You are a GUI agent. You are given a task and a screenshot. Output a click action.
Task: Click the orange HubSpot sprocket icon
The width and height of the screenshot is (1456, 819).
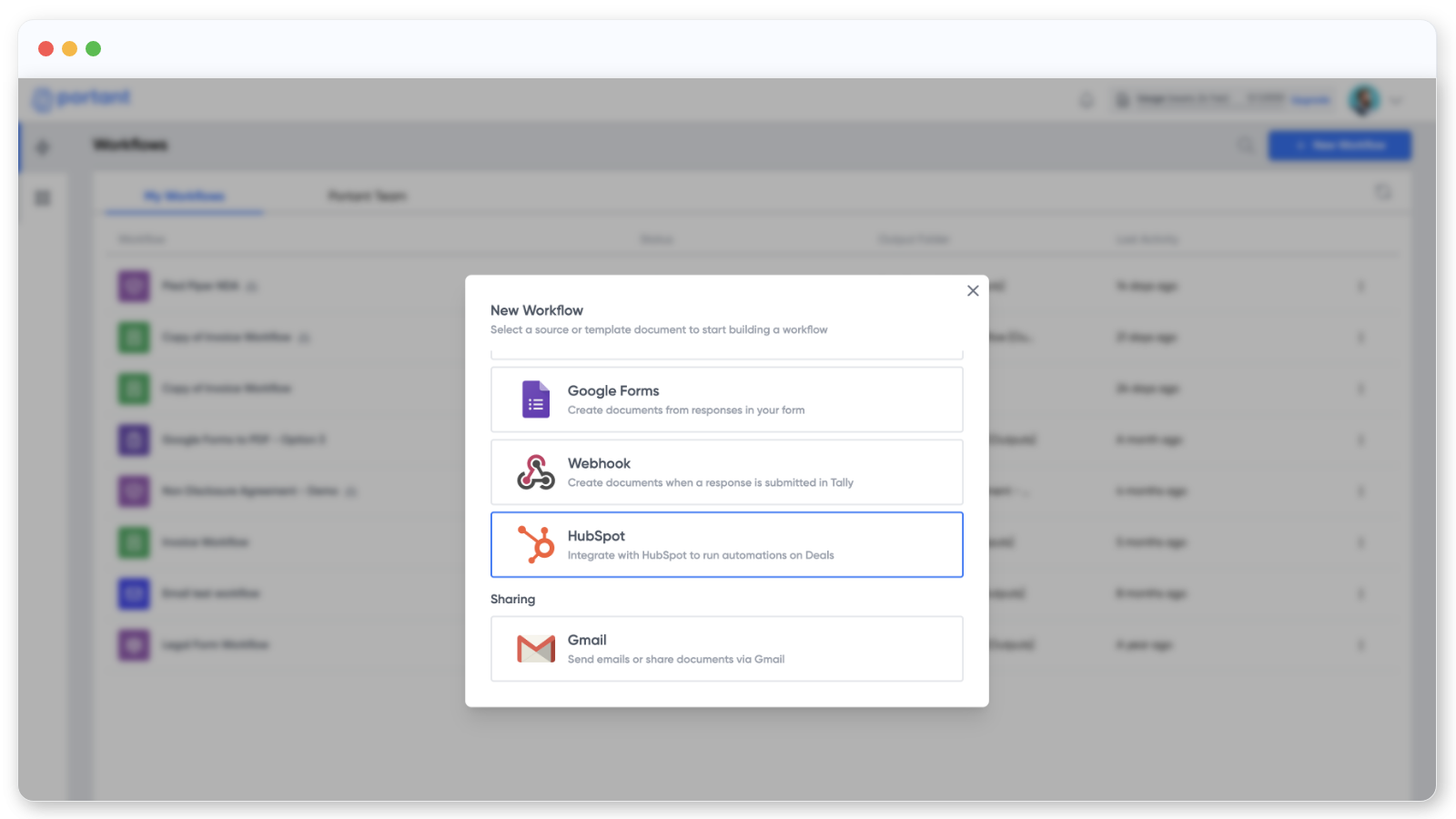coord(536,544)
